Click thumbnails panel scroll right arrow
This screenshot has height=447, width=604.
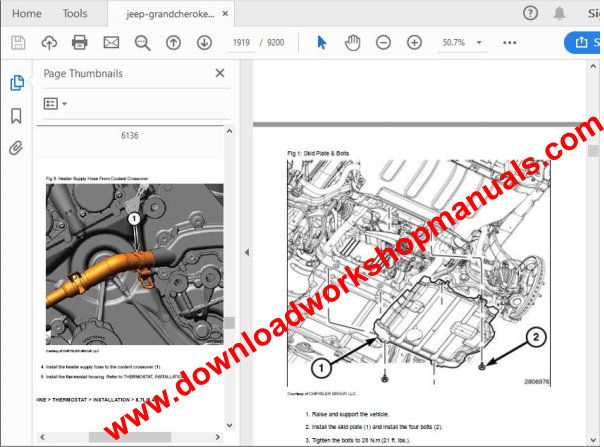pyautogui.click(x=218, y=437)
